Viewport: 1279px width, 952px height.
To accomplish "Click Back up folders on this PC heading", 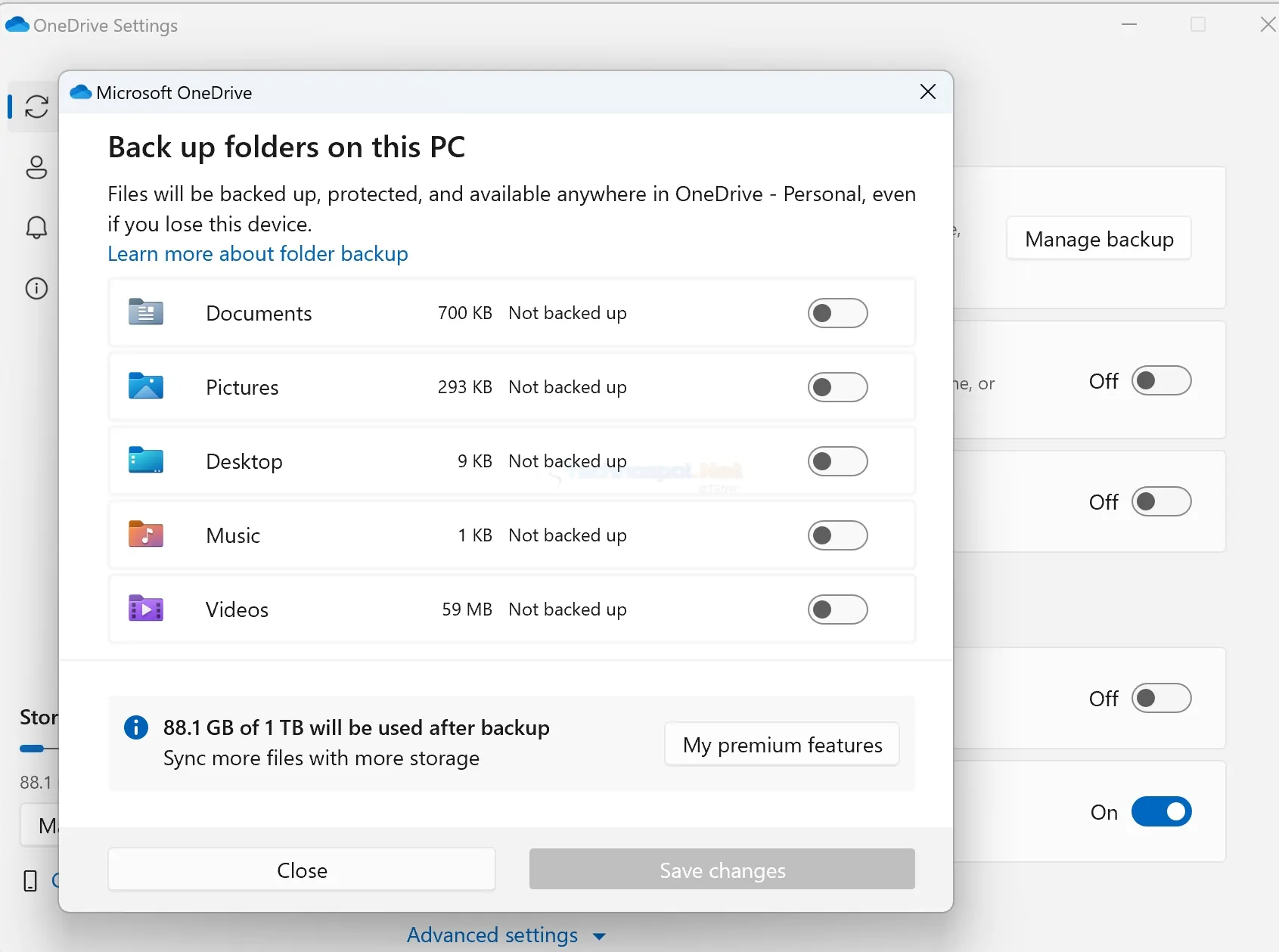I will pyautogui.click(x=287, y=147).
